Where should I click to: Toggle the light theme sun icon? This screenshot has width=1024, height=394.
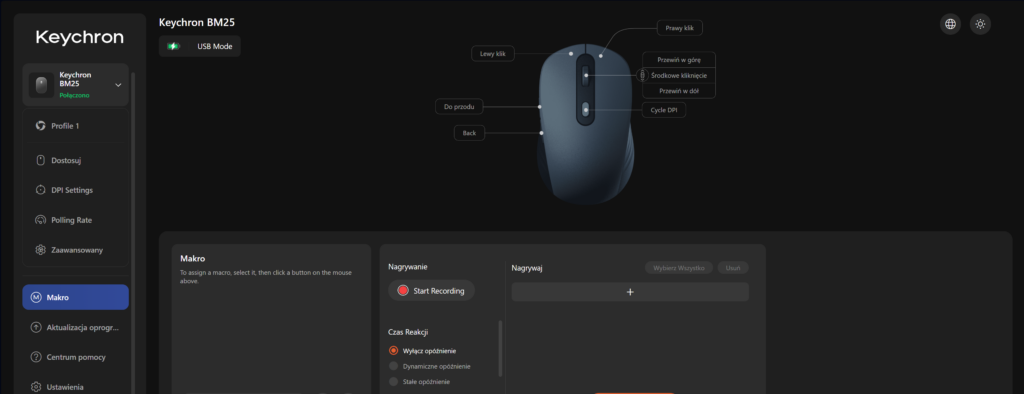click(x=980, y=24)
